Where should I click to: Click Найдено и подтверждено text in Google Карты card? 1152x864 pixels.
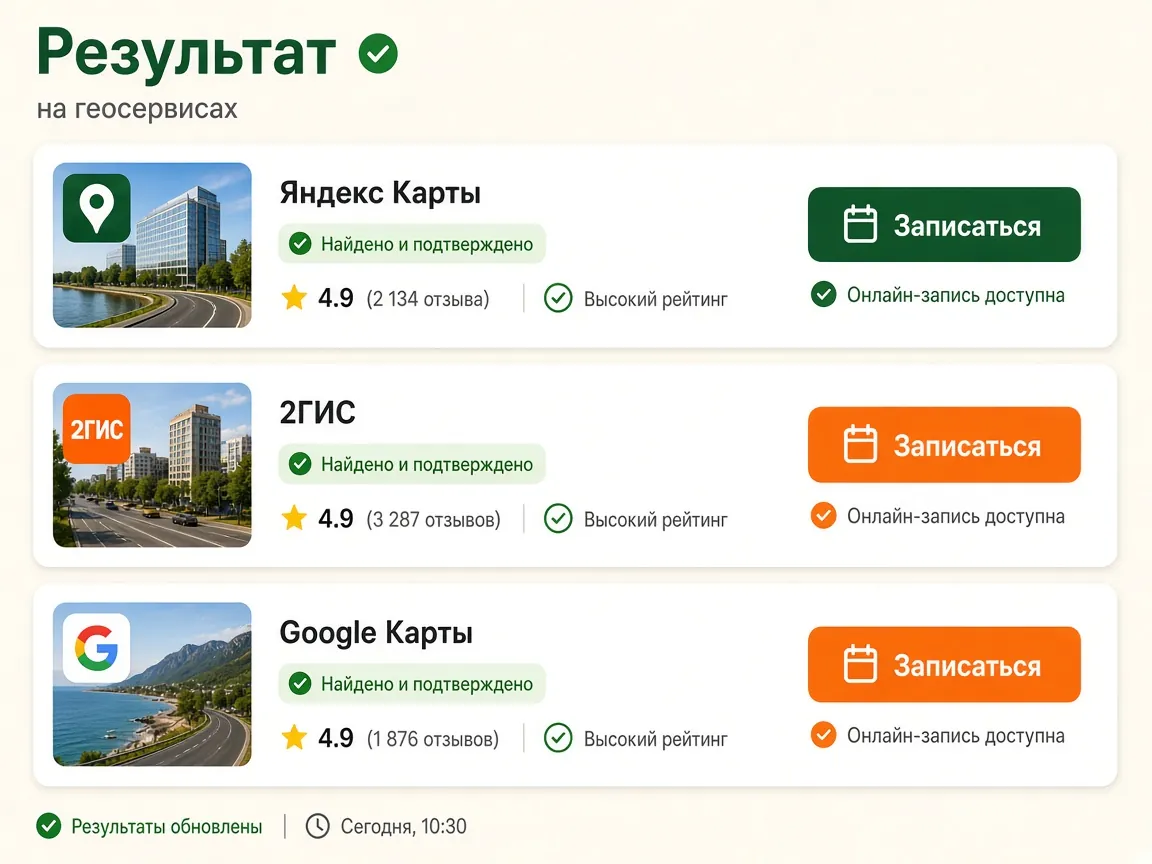(427, 684)
